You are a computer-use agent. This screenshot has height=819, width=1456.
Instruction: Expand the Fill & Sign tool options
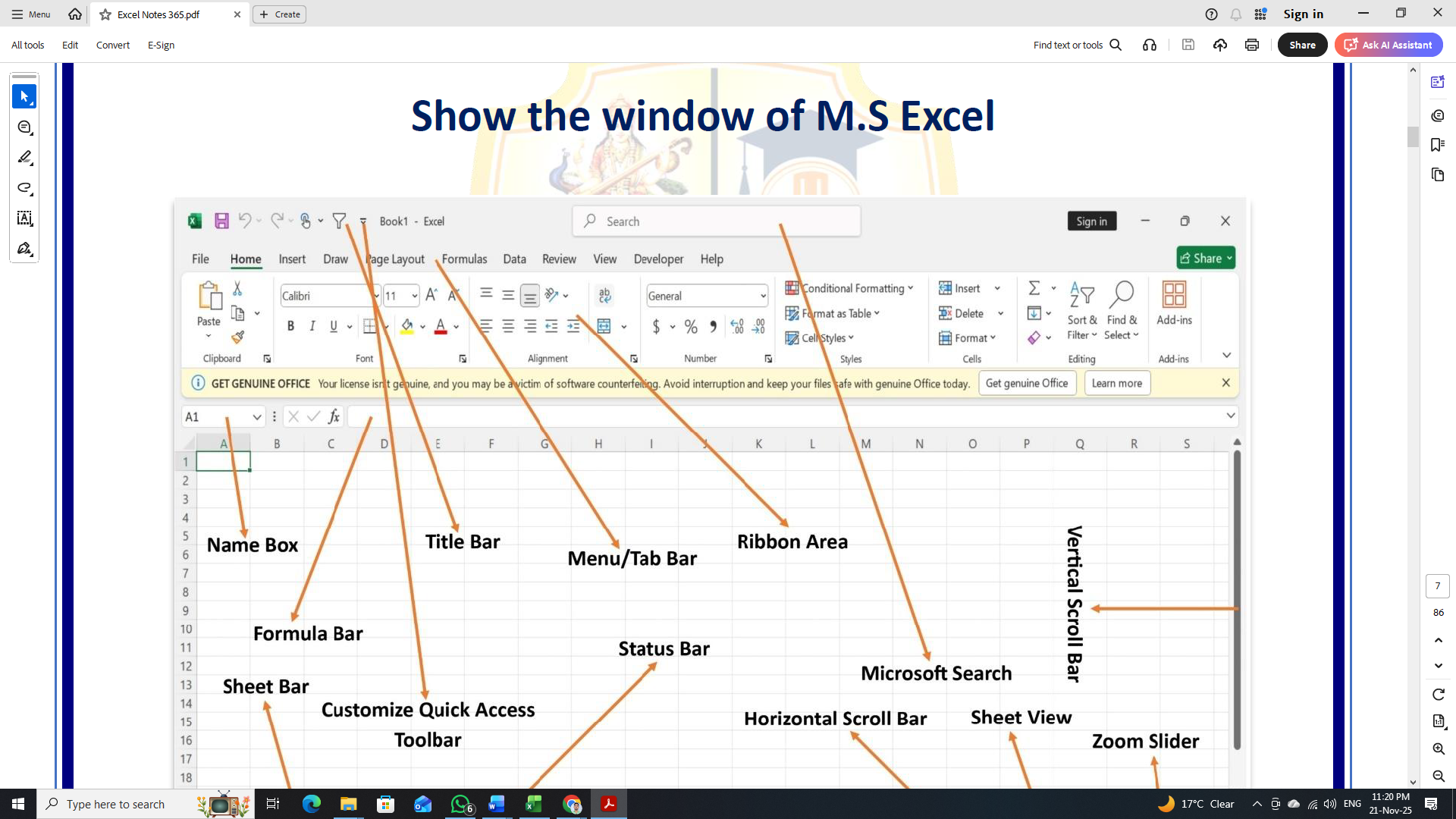tap(32, 256)
